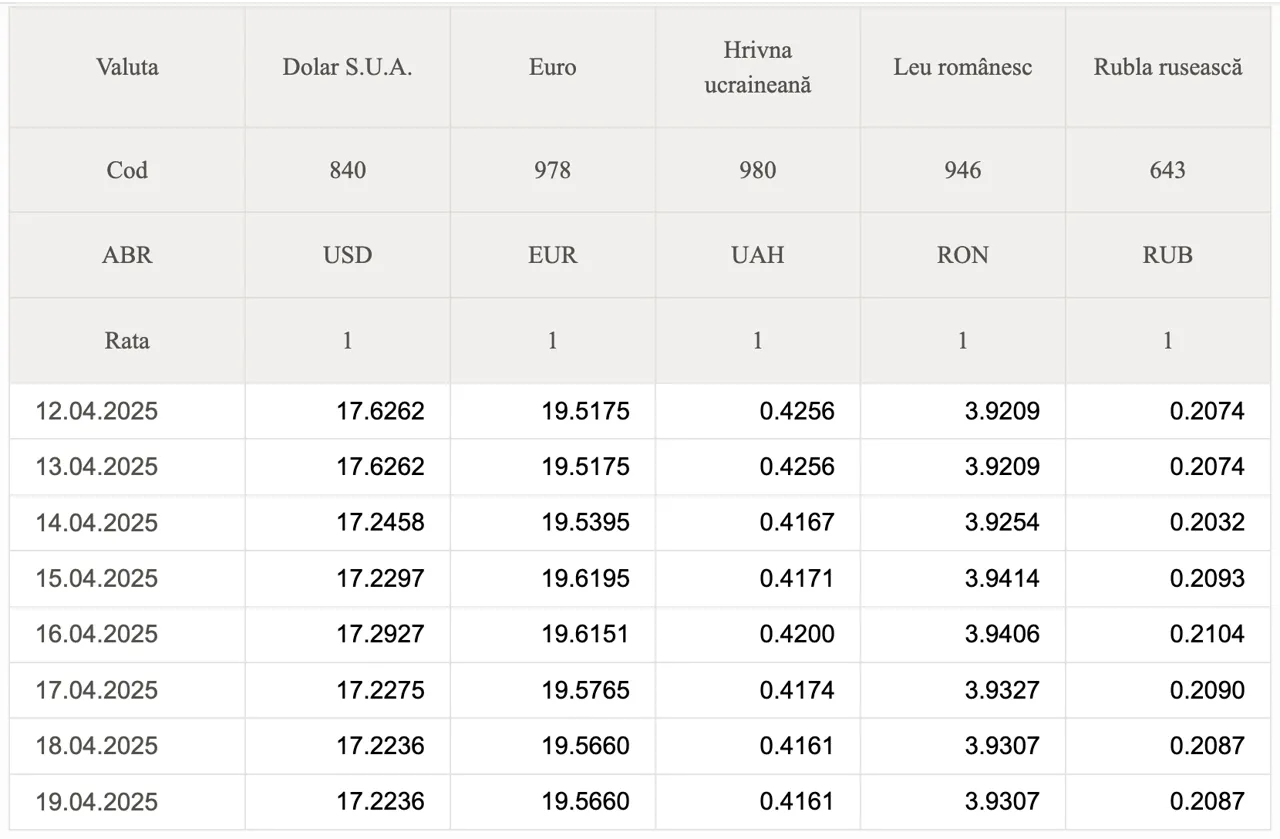Click the EUR abbreviation cell

(552, 255)
